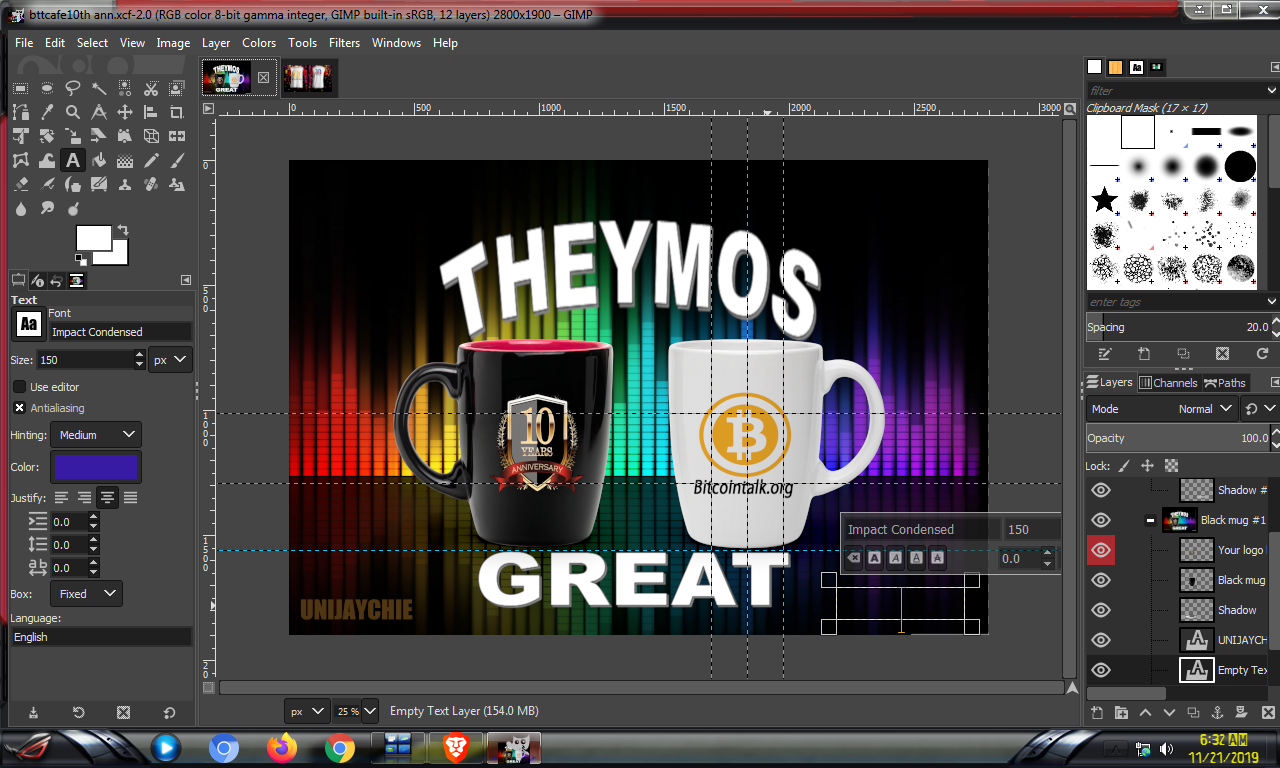The height and width of the screenshot is (768, 1280).
Task: Select the Heal bandage tool
Action: click(151, 184)
